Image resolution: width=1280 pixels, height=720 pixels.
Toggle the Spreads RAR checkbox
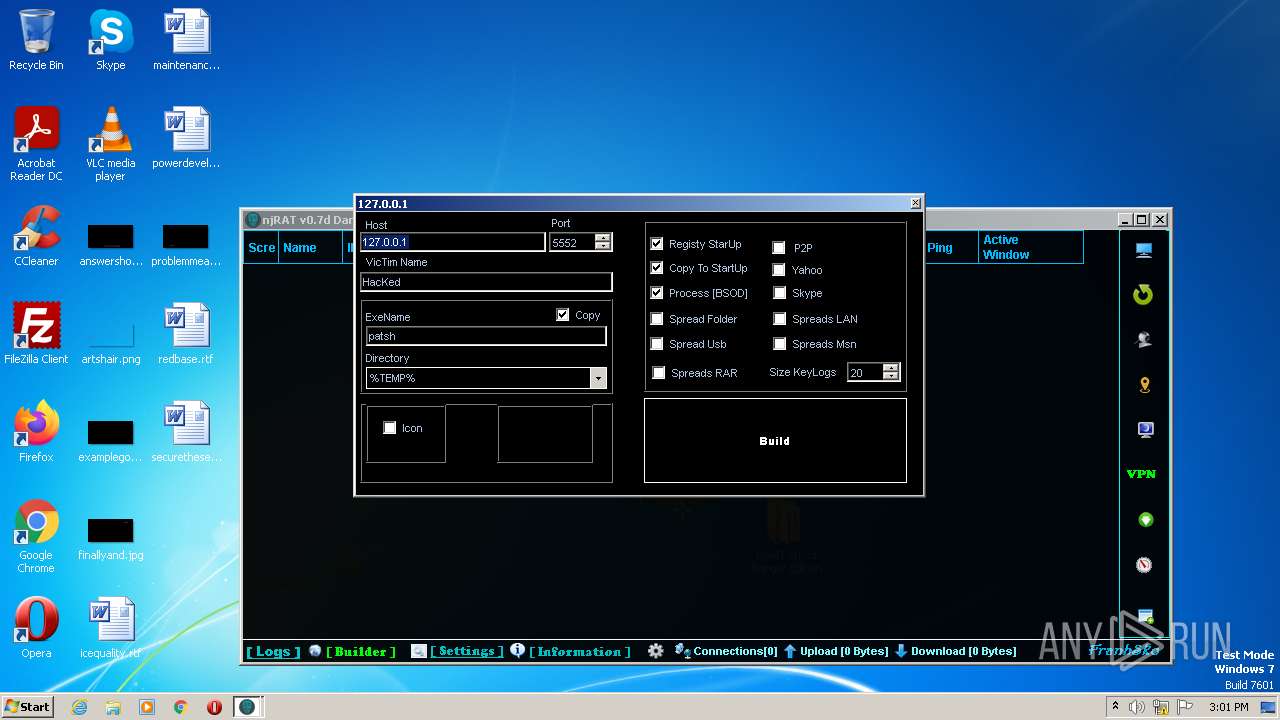point(659,373)
